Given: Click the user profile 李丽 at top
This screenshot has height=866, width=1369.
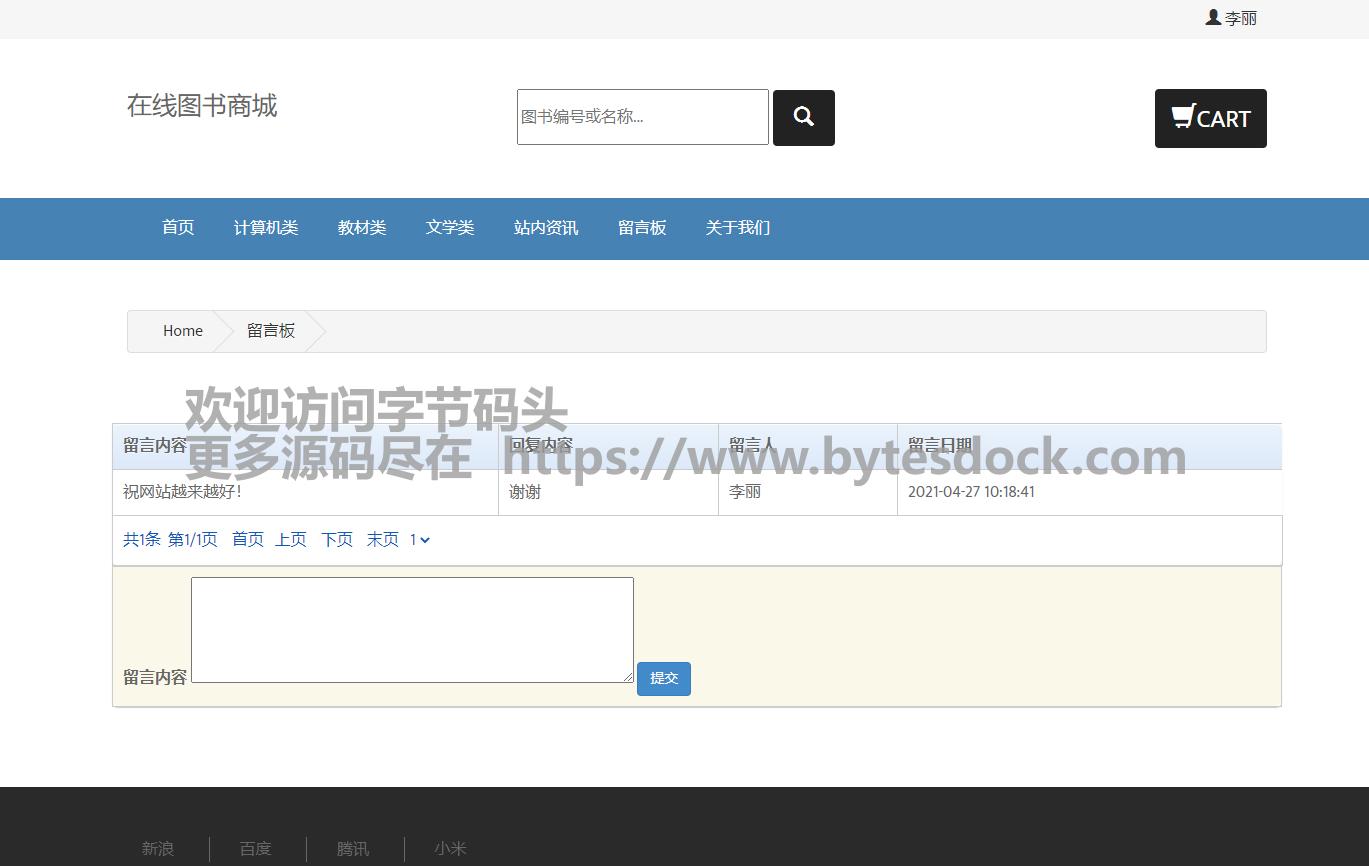Looking at the screenshot, I should [1231, 18].
